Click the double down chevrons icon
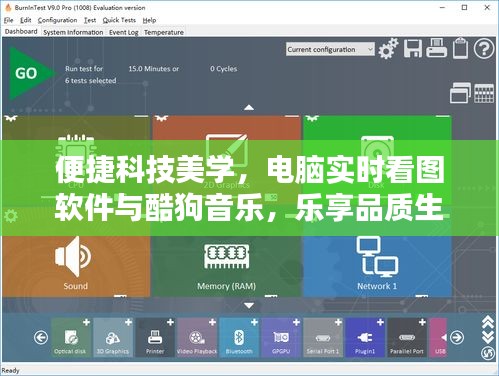Viewport: 499px width, 376px height. tap(488, 337)
